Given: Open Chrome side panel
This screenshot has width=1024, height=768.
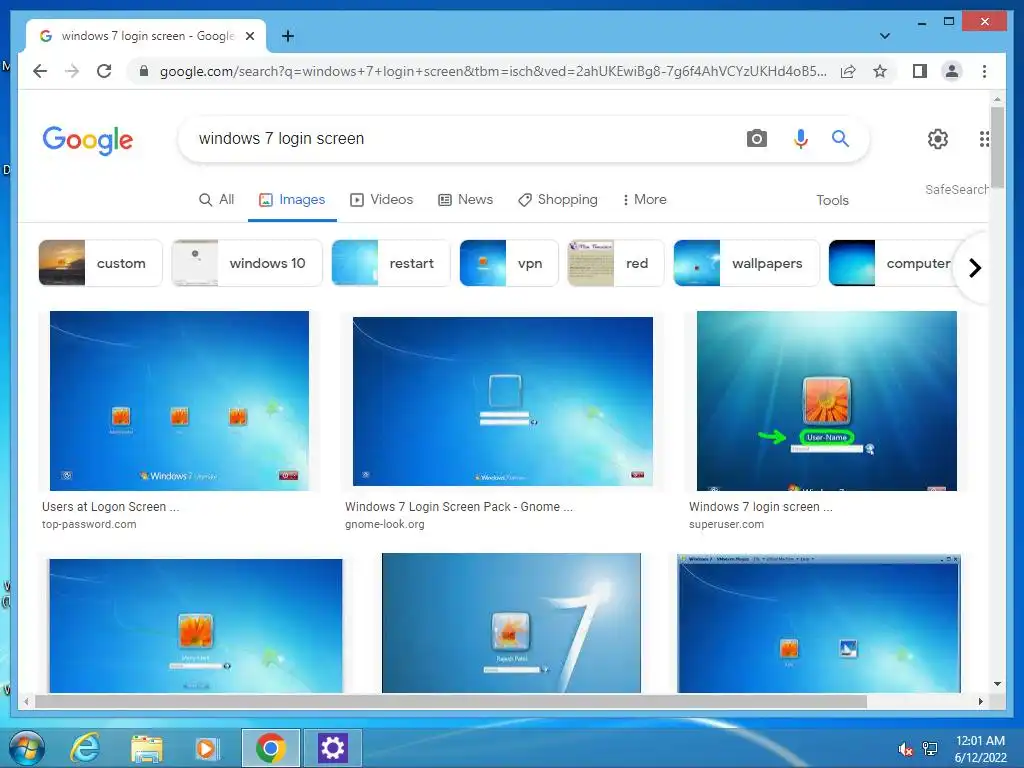Looking at the screenshot, I should point(920,71).
